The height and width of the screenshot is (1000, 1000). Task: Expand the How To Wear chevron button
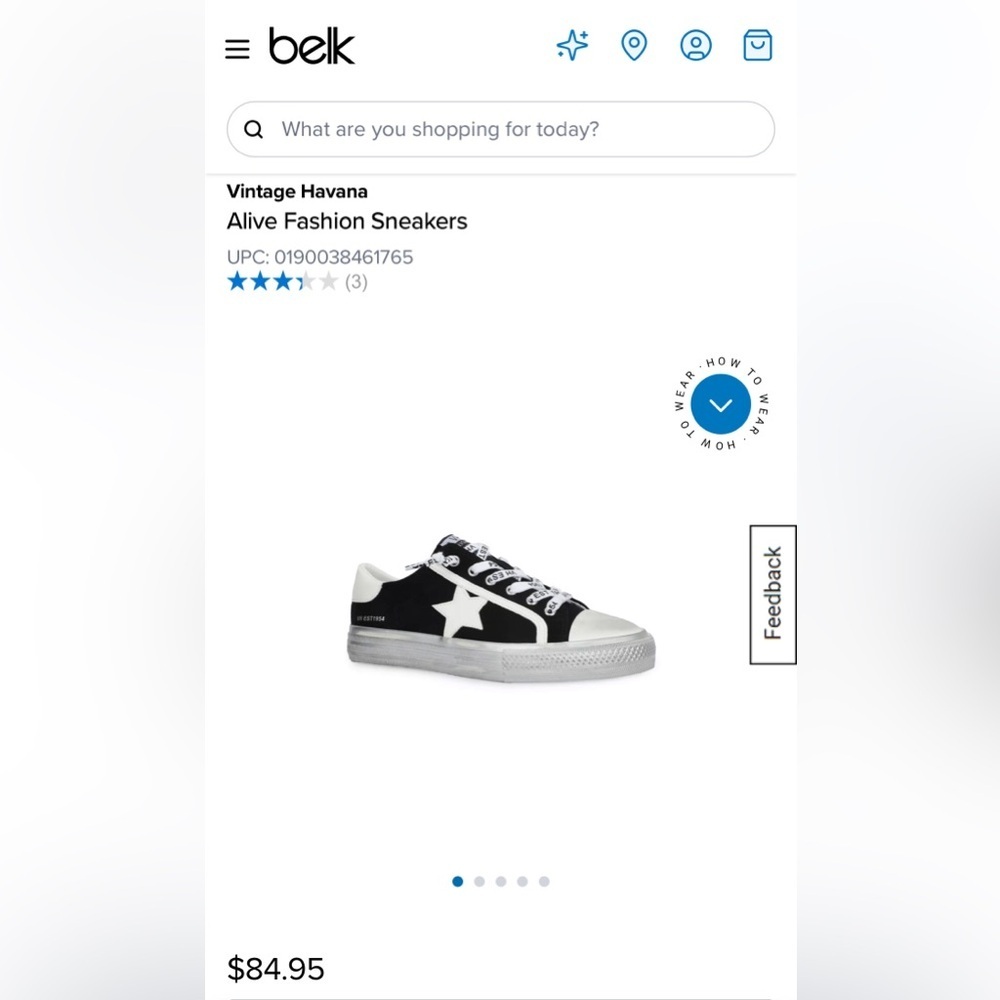[x=720, y=405]
